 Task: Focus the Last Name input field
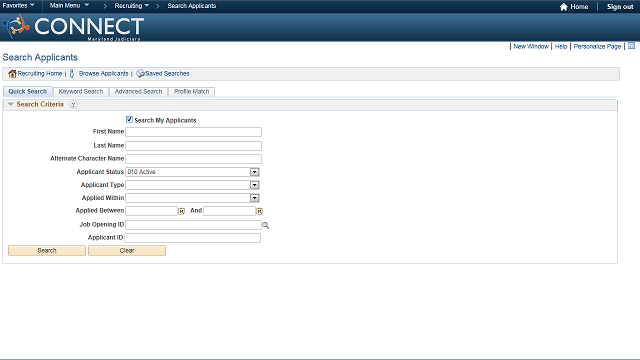pos(193,146)
